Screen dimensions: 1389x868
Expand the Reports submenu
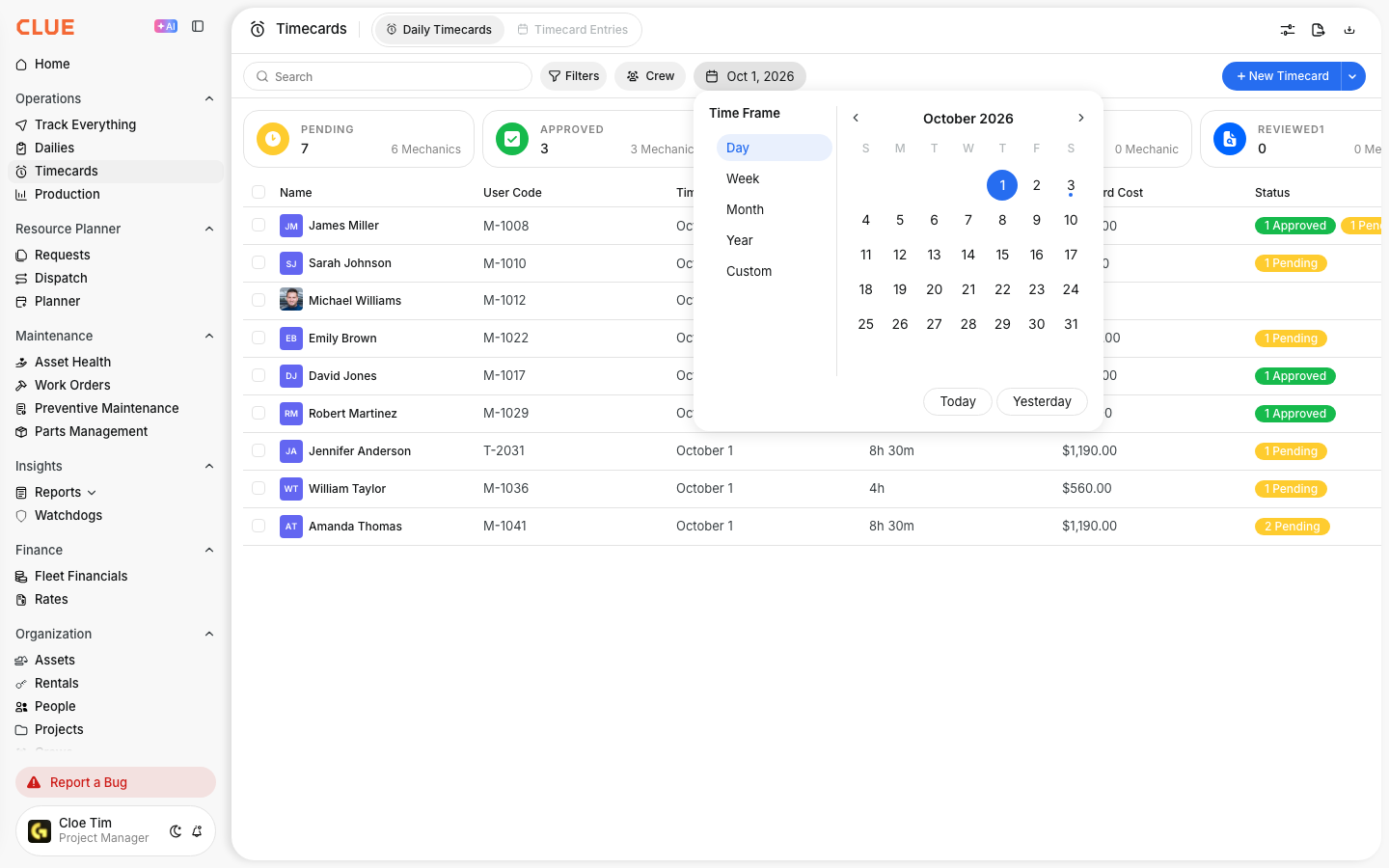[x=92, y=493]
